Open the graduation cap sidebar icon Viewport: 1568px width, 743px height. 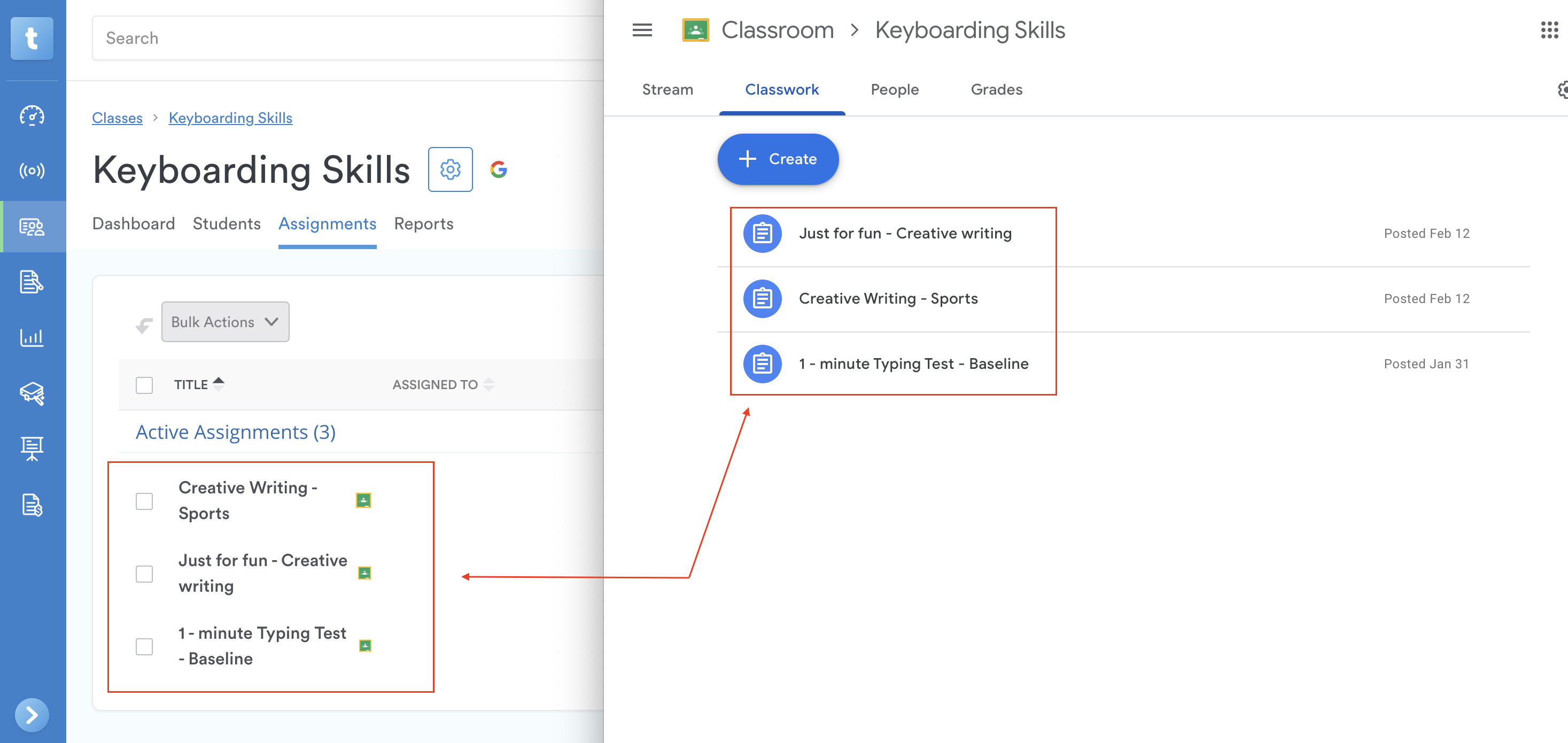pyautogui.click(x=32, y=393)
